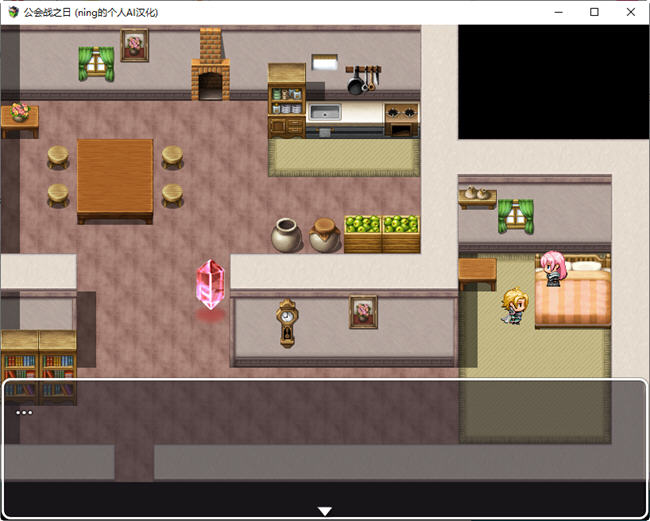Advance dialogue with the white down arrow

point(324,511)
